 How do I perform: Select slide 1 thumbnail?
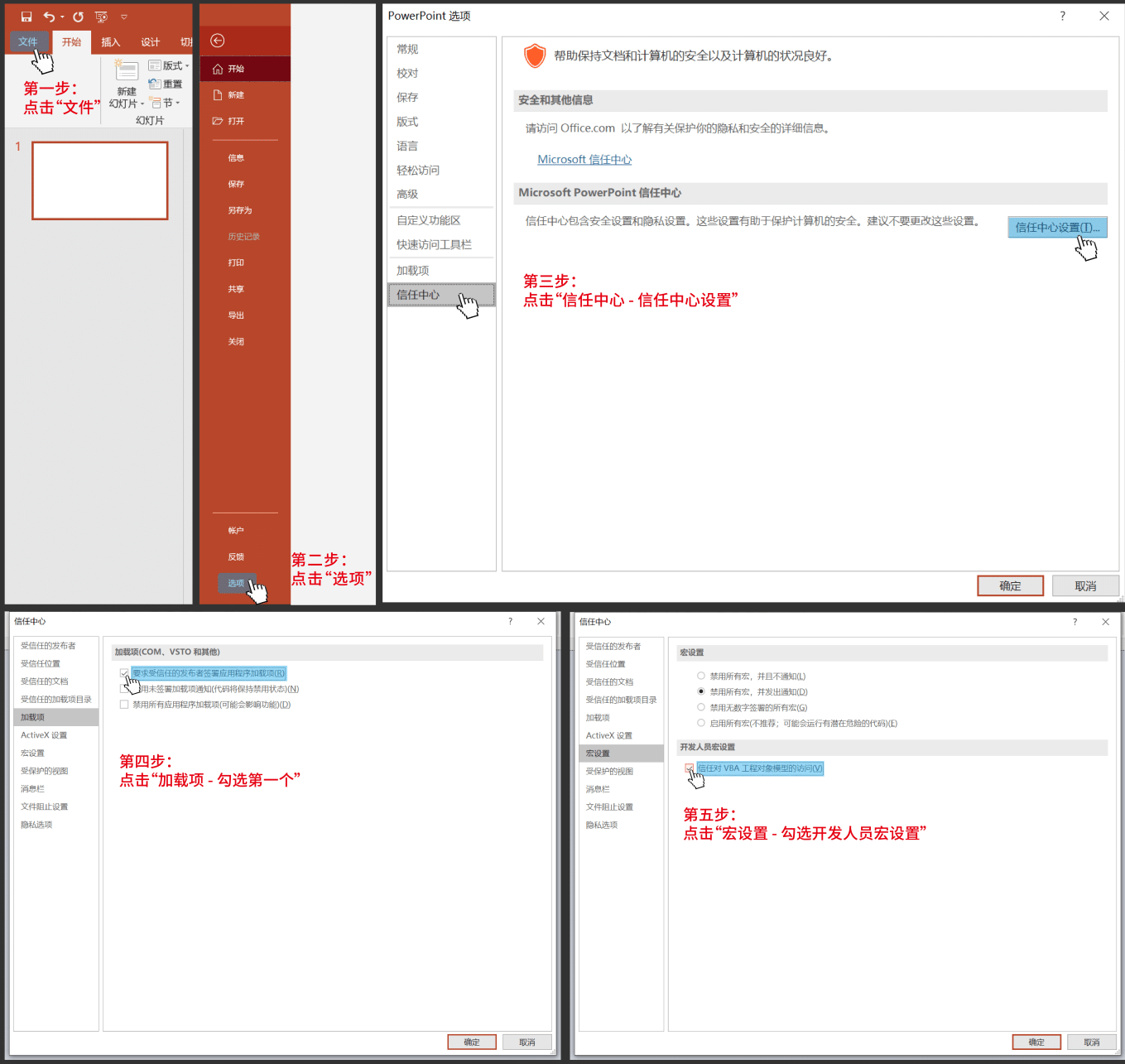click(x=100, y=181)
